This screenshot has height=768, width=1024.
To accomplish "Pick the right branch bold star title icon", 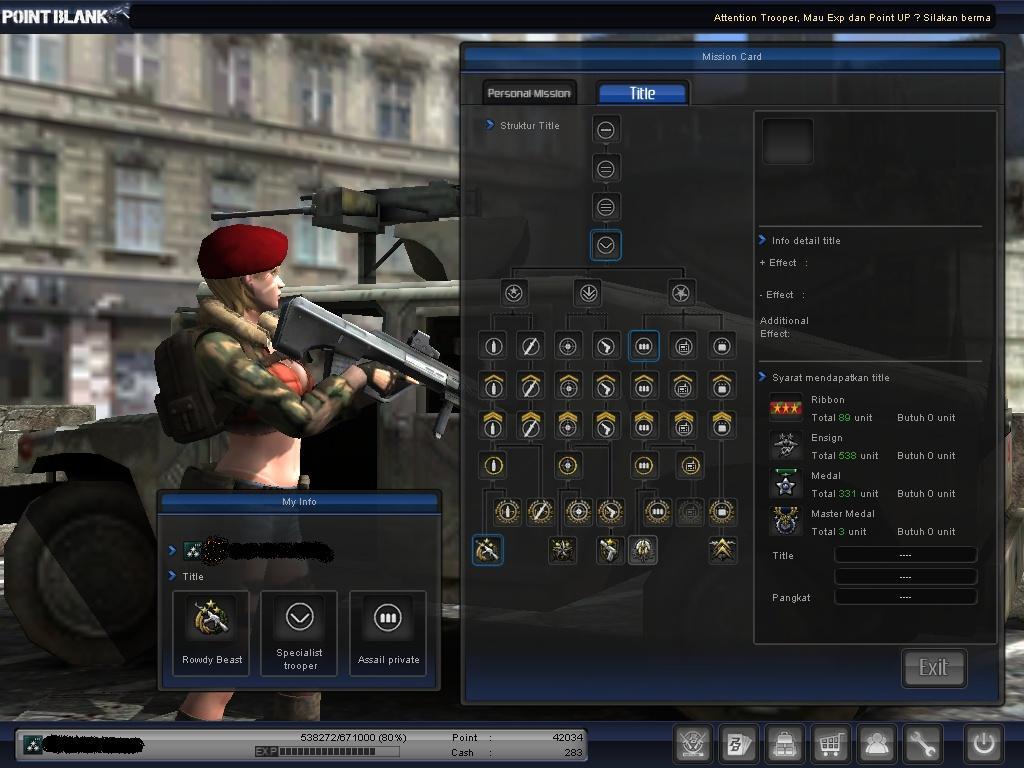I will 681,293.
